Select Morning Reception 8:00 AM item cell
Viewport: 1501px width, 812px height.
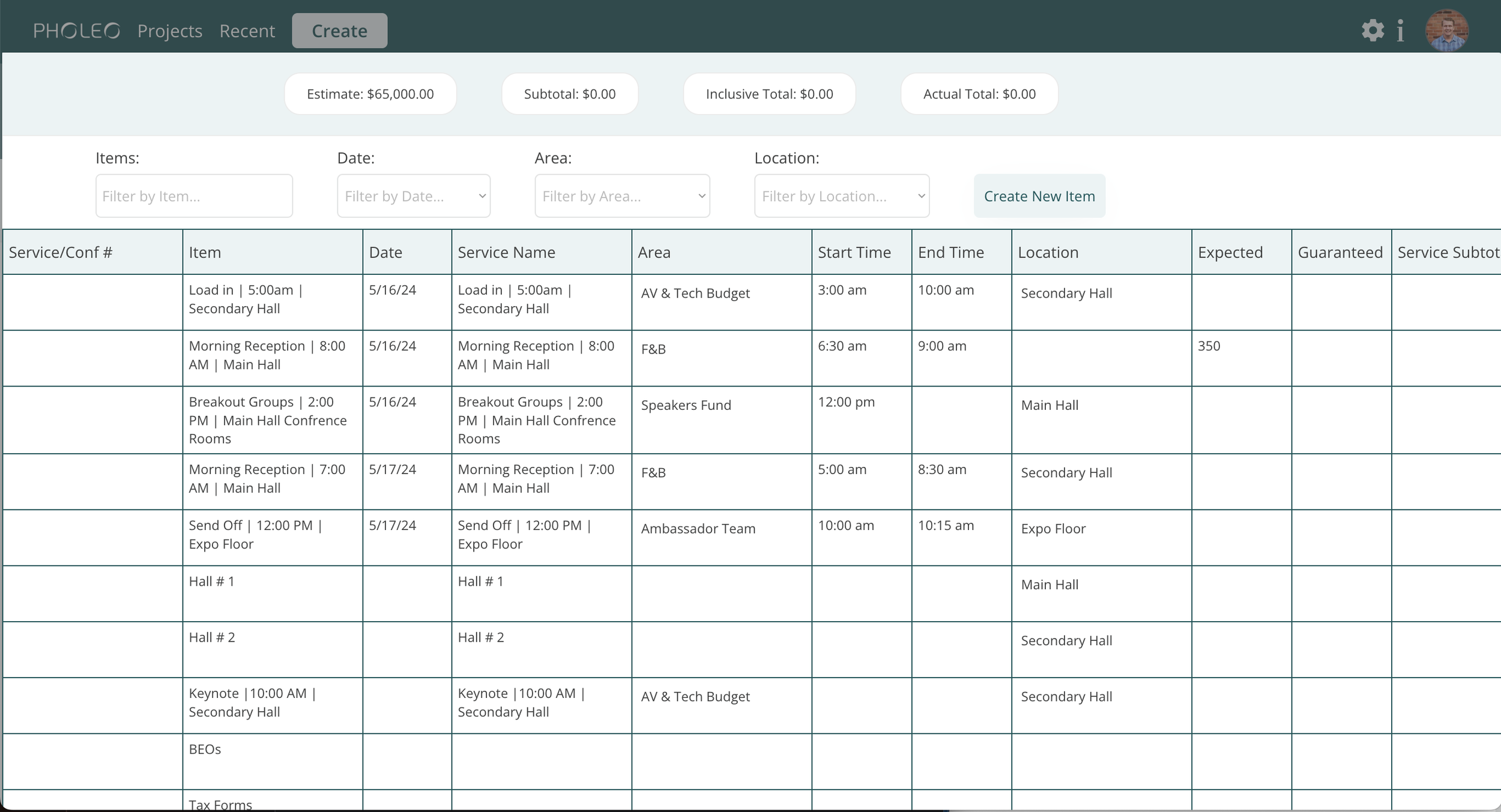pyautogui.click(x=273, y=358)
